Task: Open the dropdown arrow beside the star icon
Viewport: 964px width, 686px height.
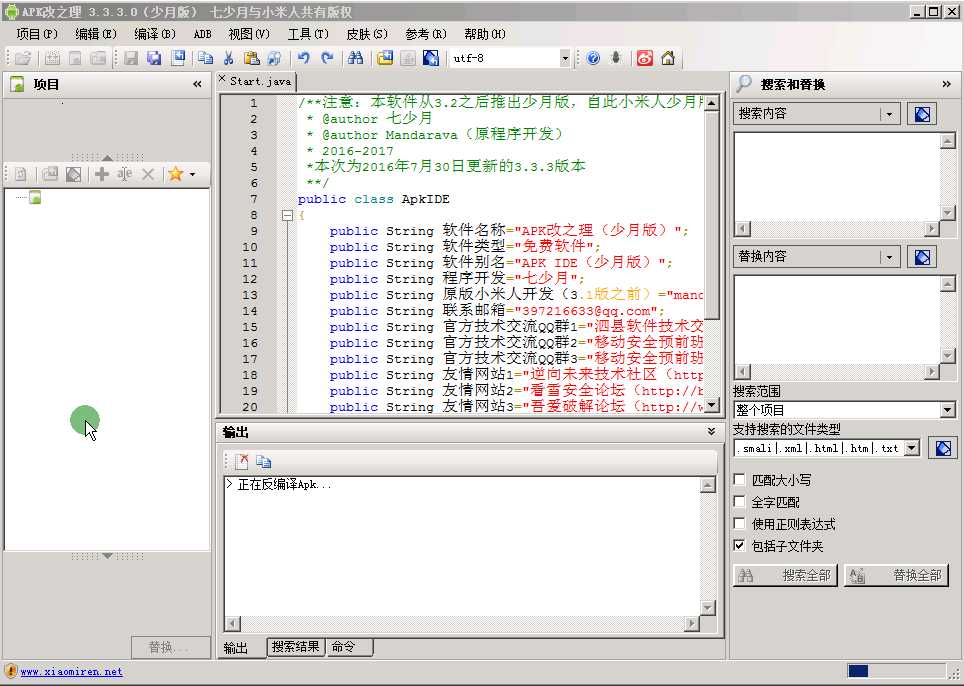Action: [192, 175]
